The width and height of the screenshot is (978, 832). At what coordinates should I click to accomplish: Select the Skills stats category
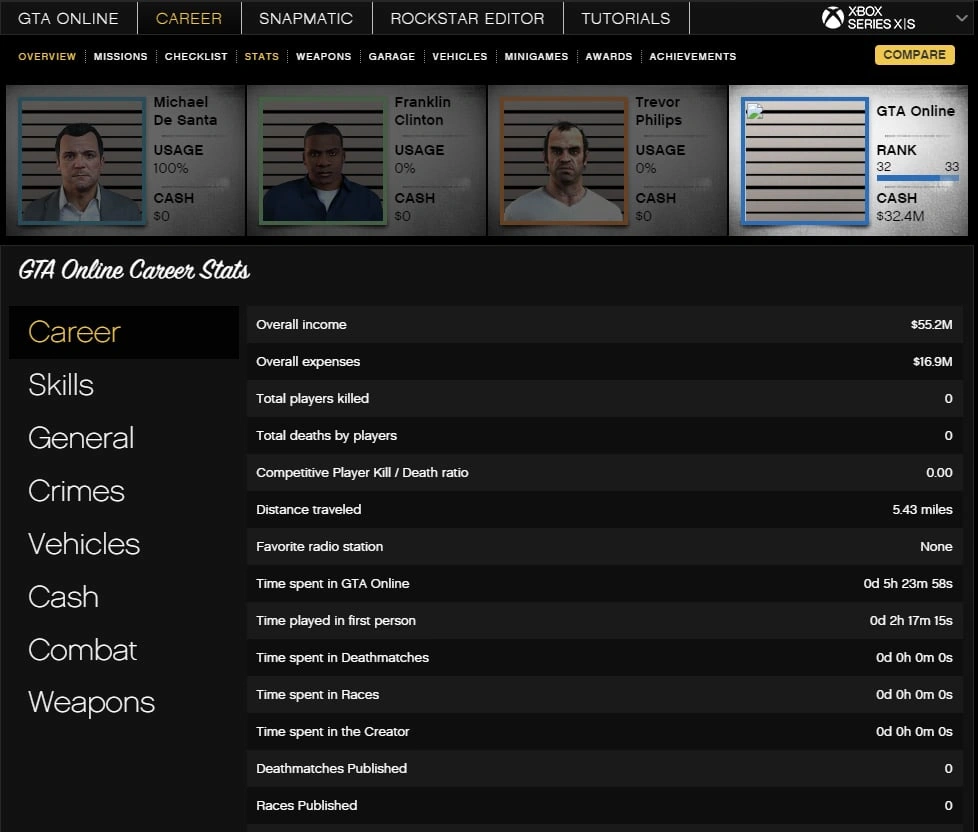click(x=61, y=385)
